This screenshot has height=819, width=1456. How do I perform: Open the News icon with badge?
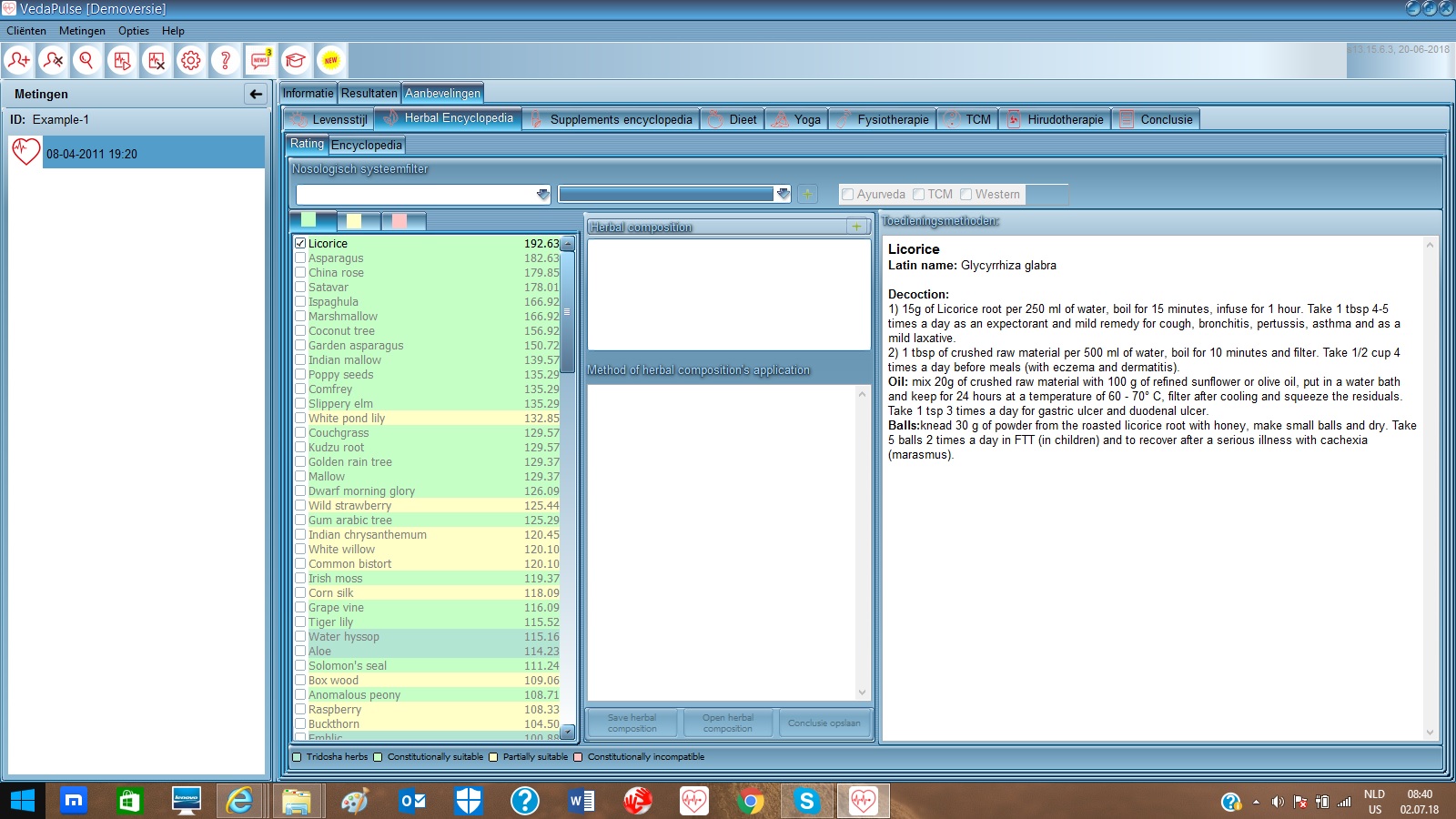(260, 61)
